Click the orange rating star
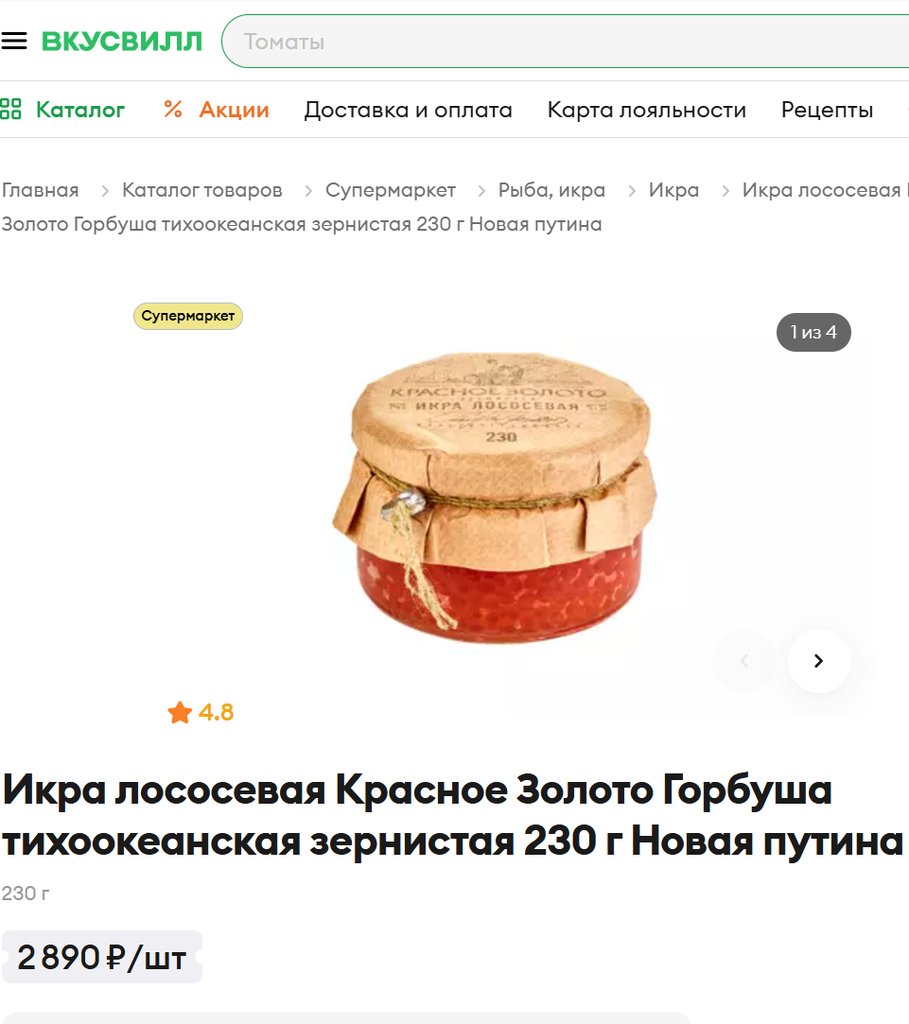This screenshot has height=1024, width=909. [x=180, y=712]
